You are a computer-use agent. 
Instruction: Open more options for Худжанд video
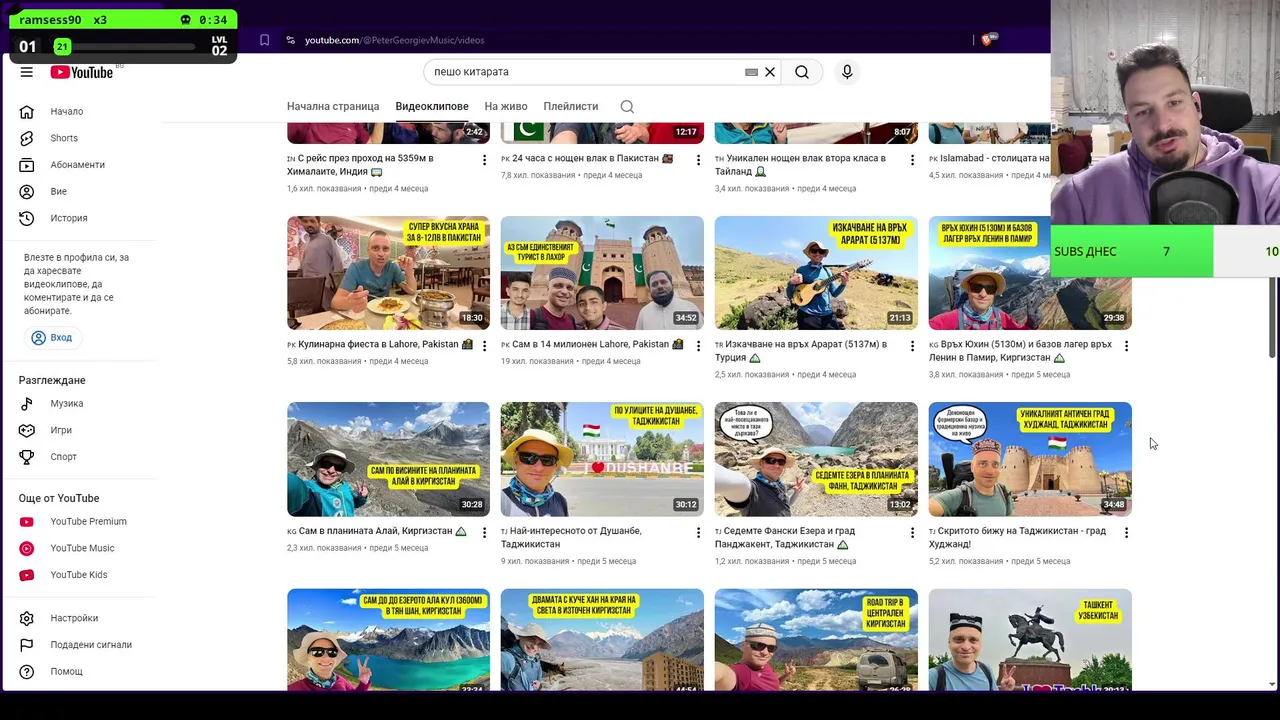tap(1126, 533)
